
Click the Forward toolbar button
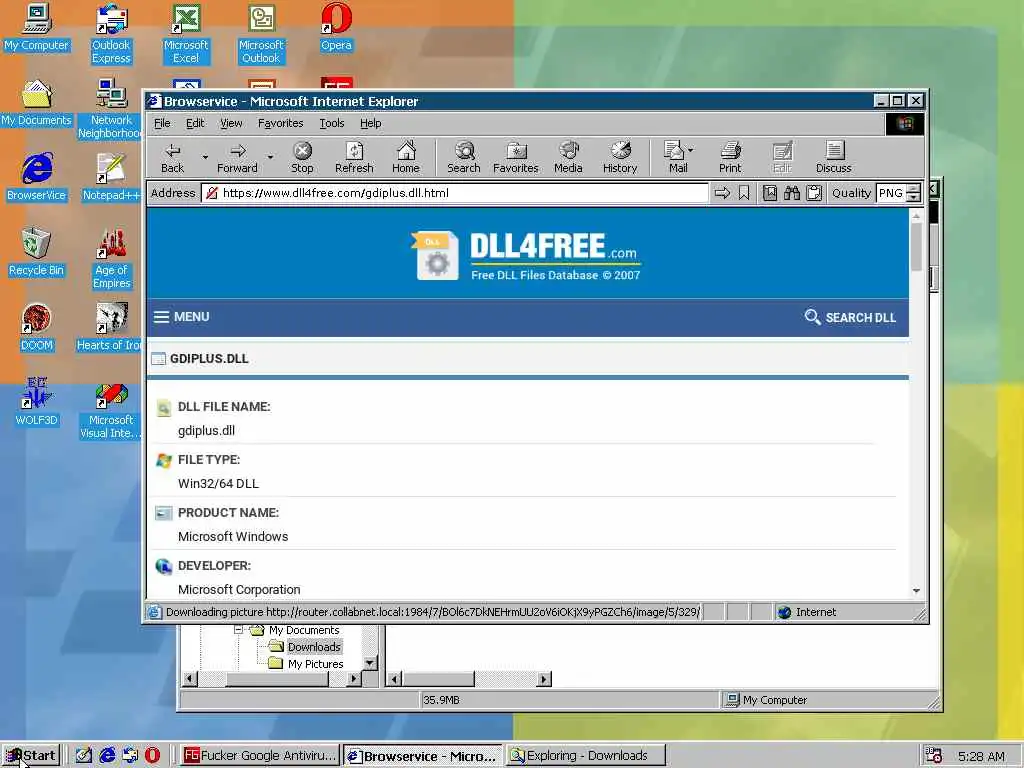tap(237, 158)
